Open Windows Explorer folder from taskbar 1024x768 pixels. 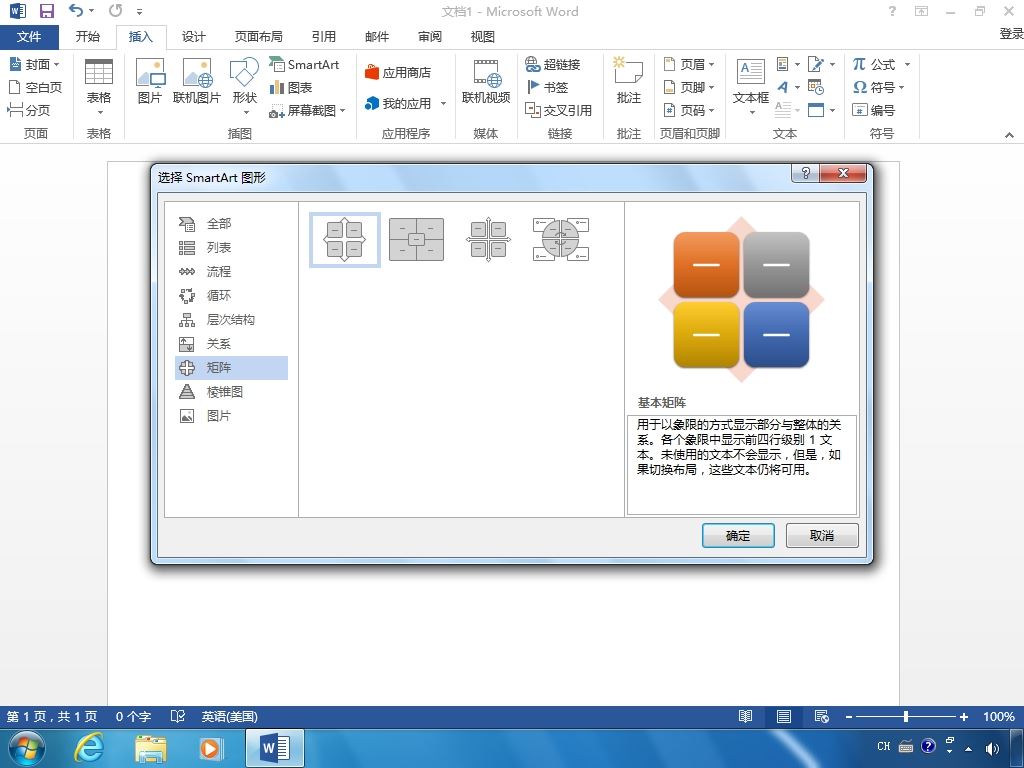(x=151, y=748)
